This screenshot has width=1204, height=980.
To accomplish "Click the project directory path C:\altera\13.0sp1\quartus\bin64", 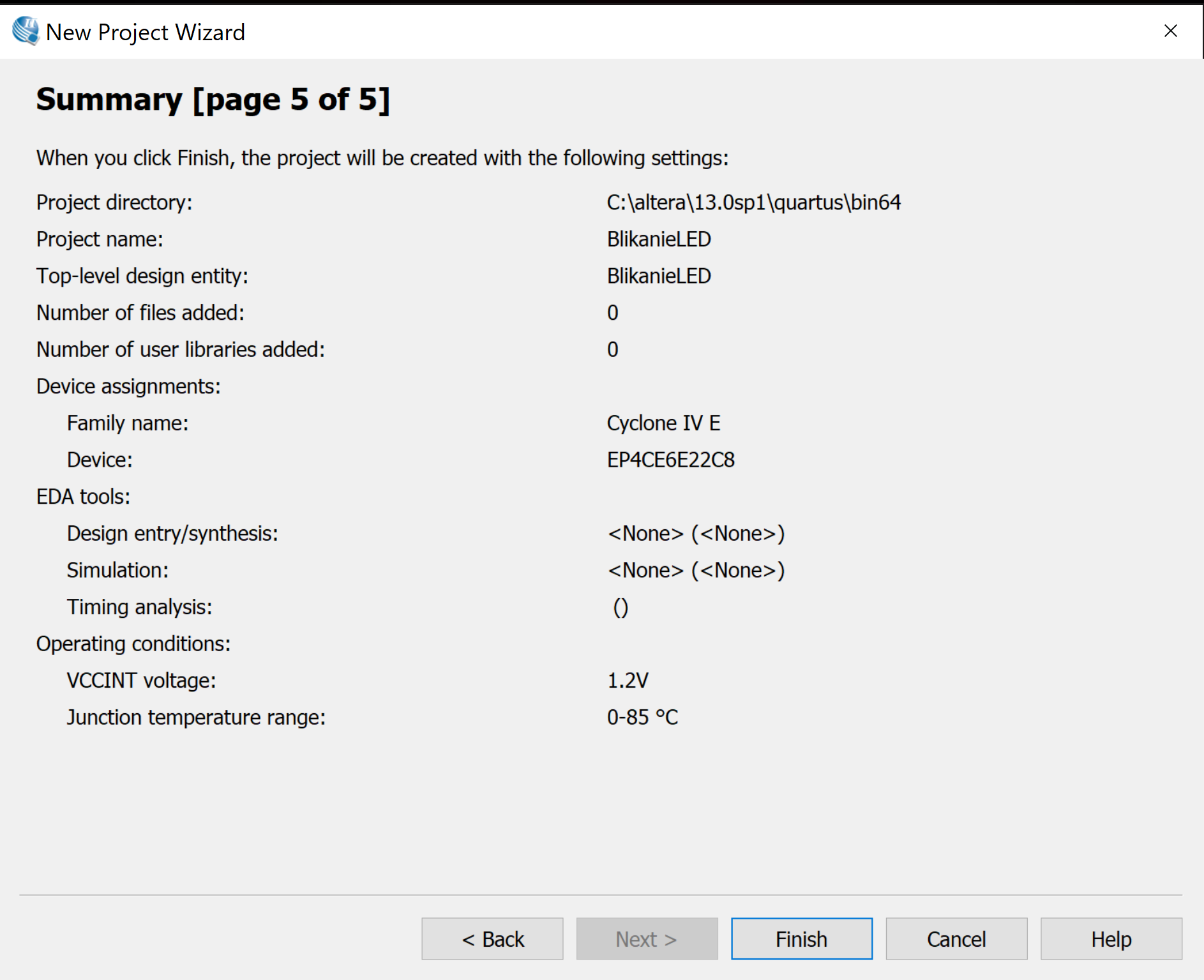I will tap(753, 202).
